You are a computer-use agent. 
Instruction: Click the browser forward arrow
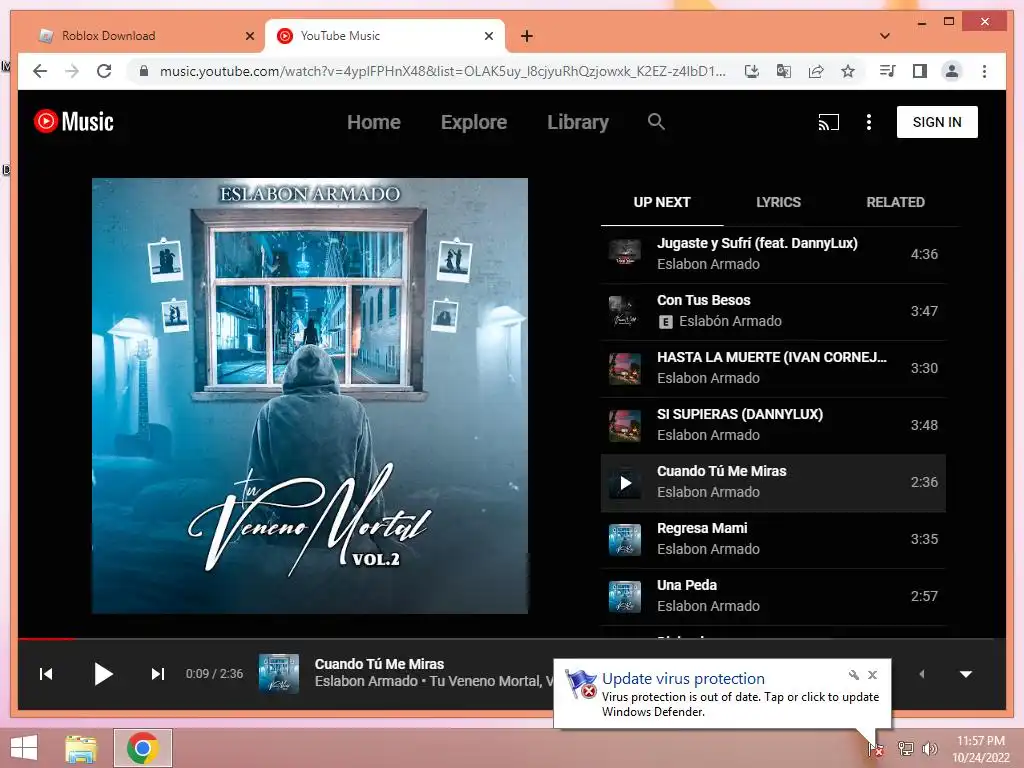tap(72, 71)
